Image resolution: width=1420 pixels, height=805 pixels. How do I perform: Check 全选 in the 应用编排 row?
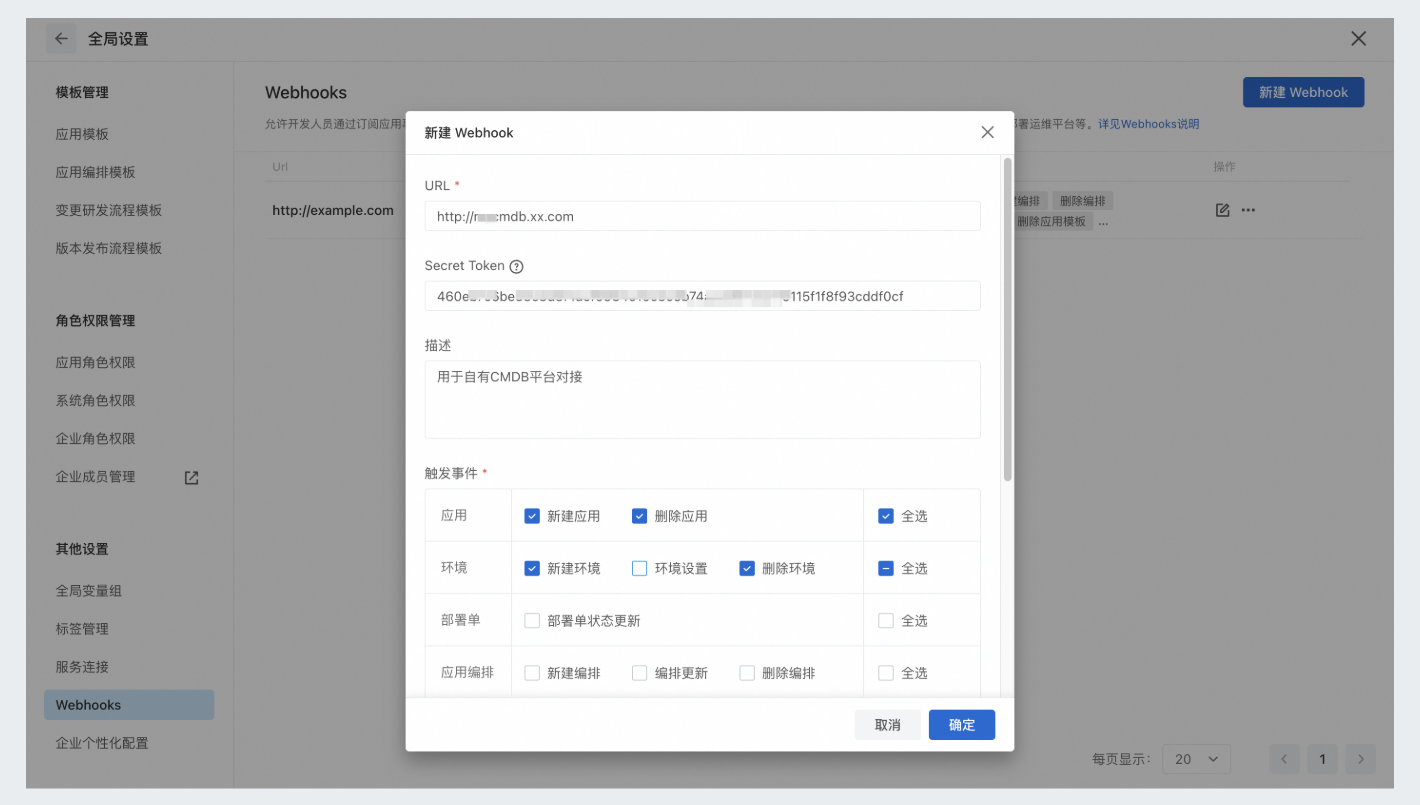point(885,673)
